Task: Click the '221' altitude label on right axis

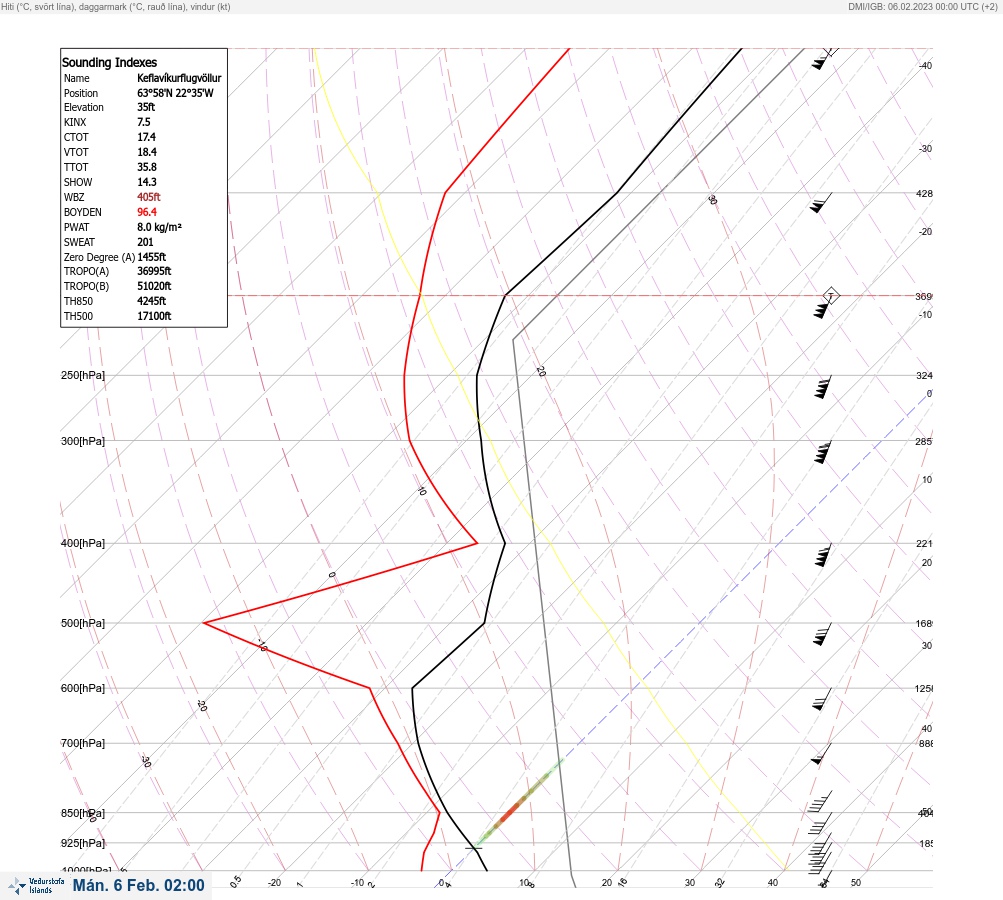Action: point(924,544)
